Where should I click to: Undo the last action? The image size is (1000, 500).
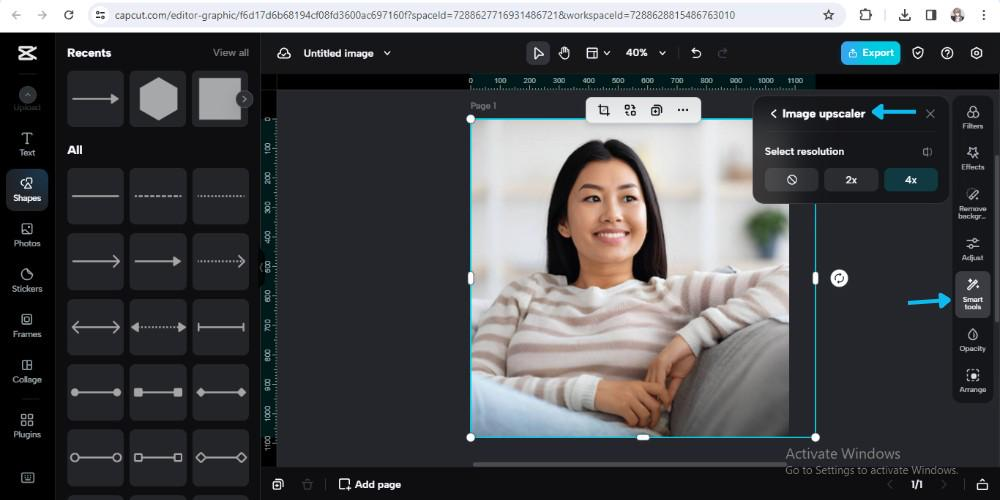coord(696,53)
